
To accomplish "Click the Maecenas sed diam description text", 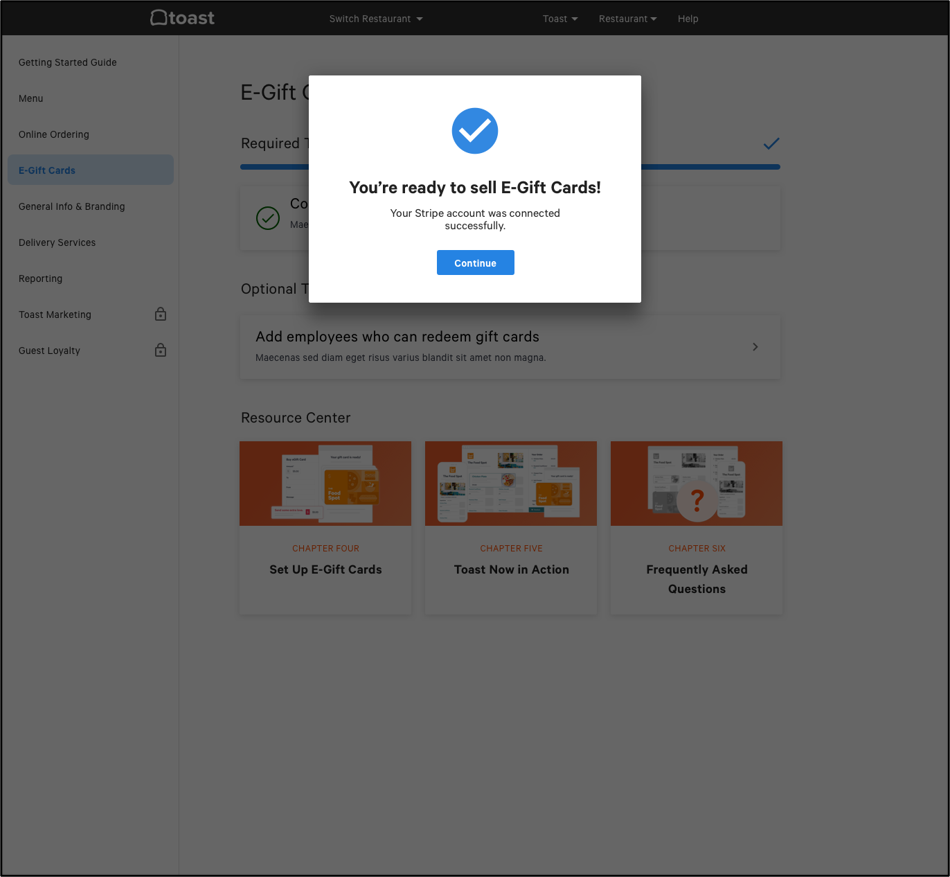I will tap(400, 357).
